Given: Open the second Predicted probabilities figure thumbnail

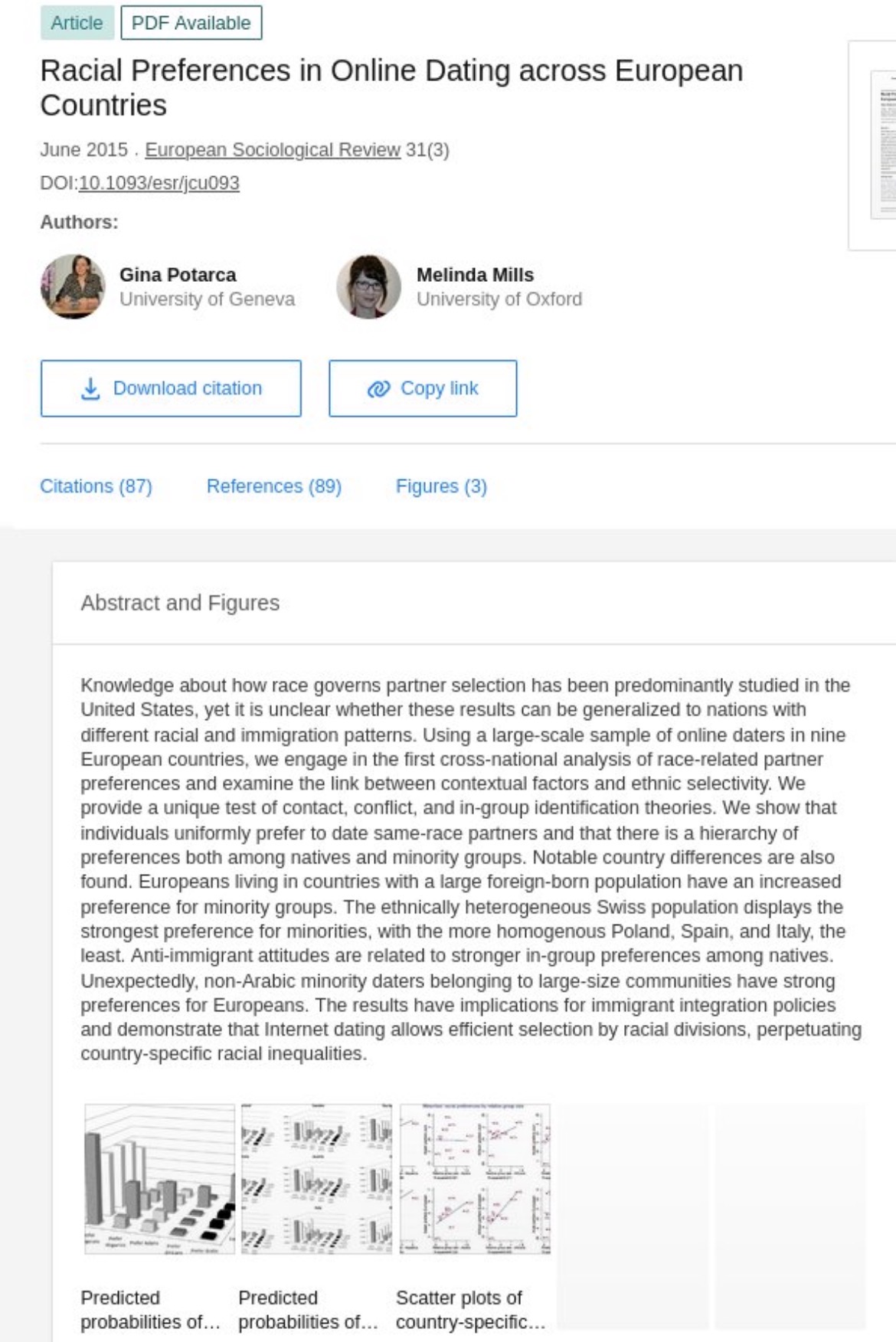Looking at the screenshot, I should [x=316, y=1179].
